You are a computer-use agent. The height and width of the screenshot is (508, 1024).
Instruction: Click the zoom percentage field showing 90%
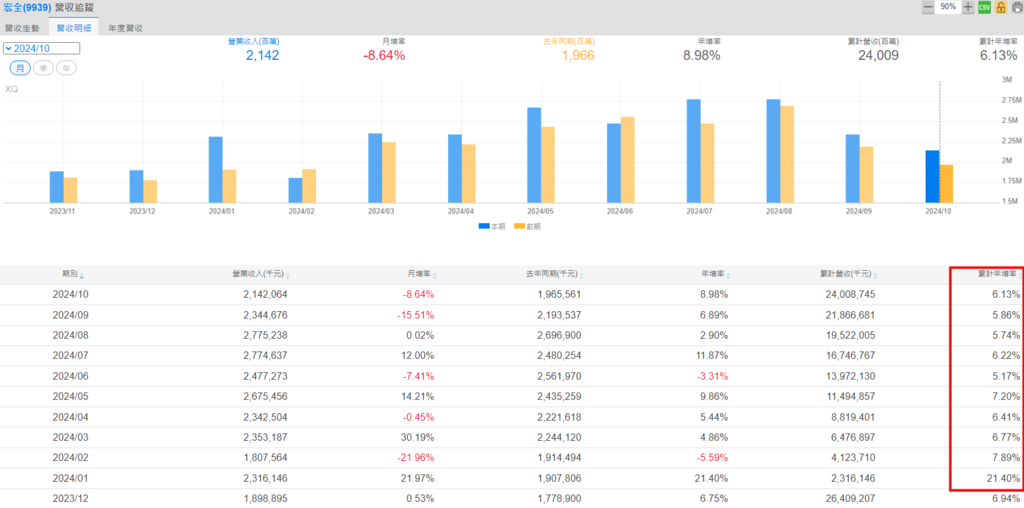coord(948,7)
